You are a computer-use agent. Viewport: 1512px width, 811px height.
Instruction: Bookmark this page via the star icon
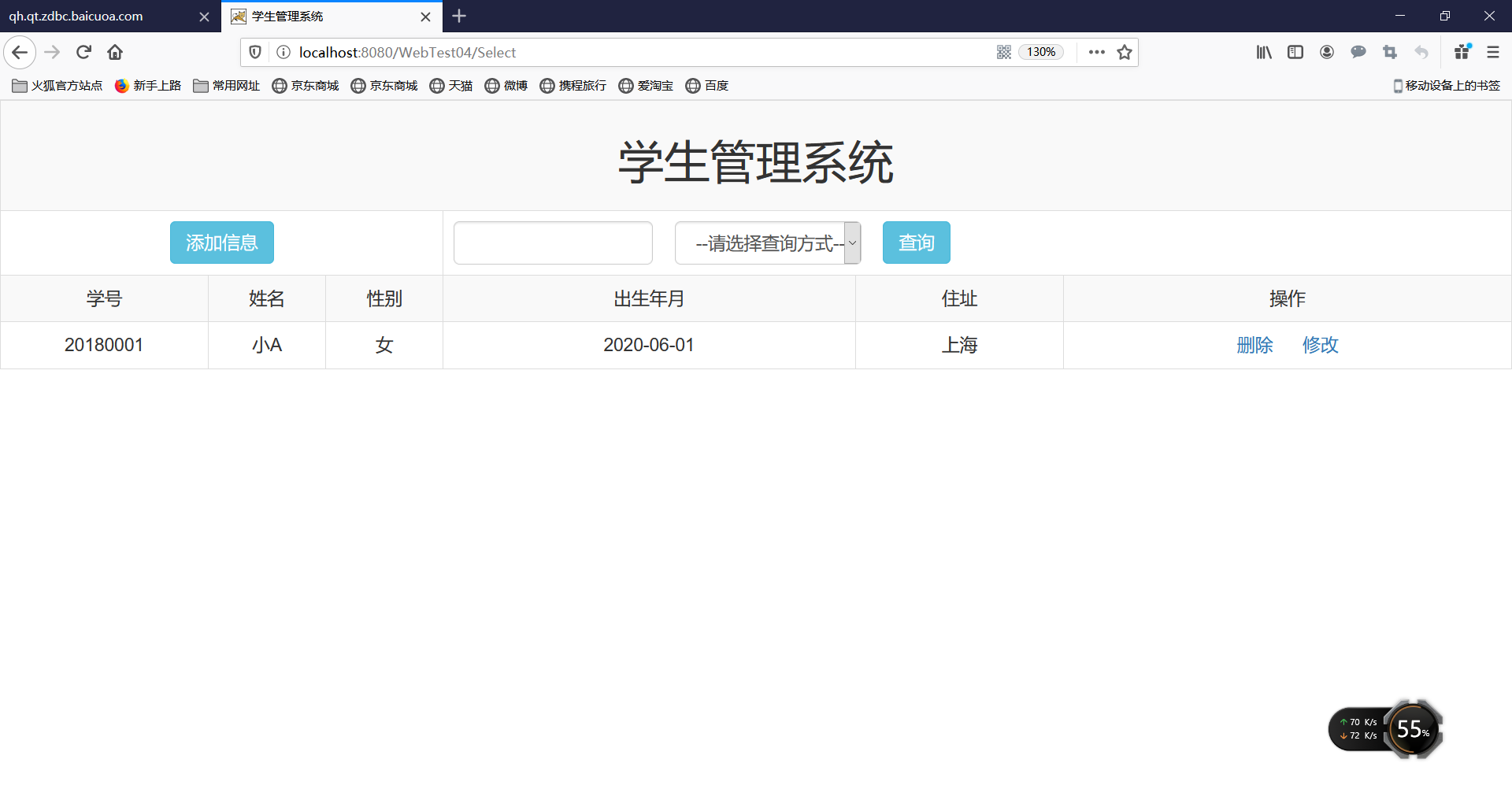click(1125, 52)
